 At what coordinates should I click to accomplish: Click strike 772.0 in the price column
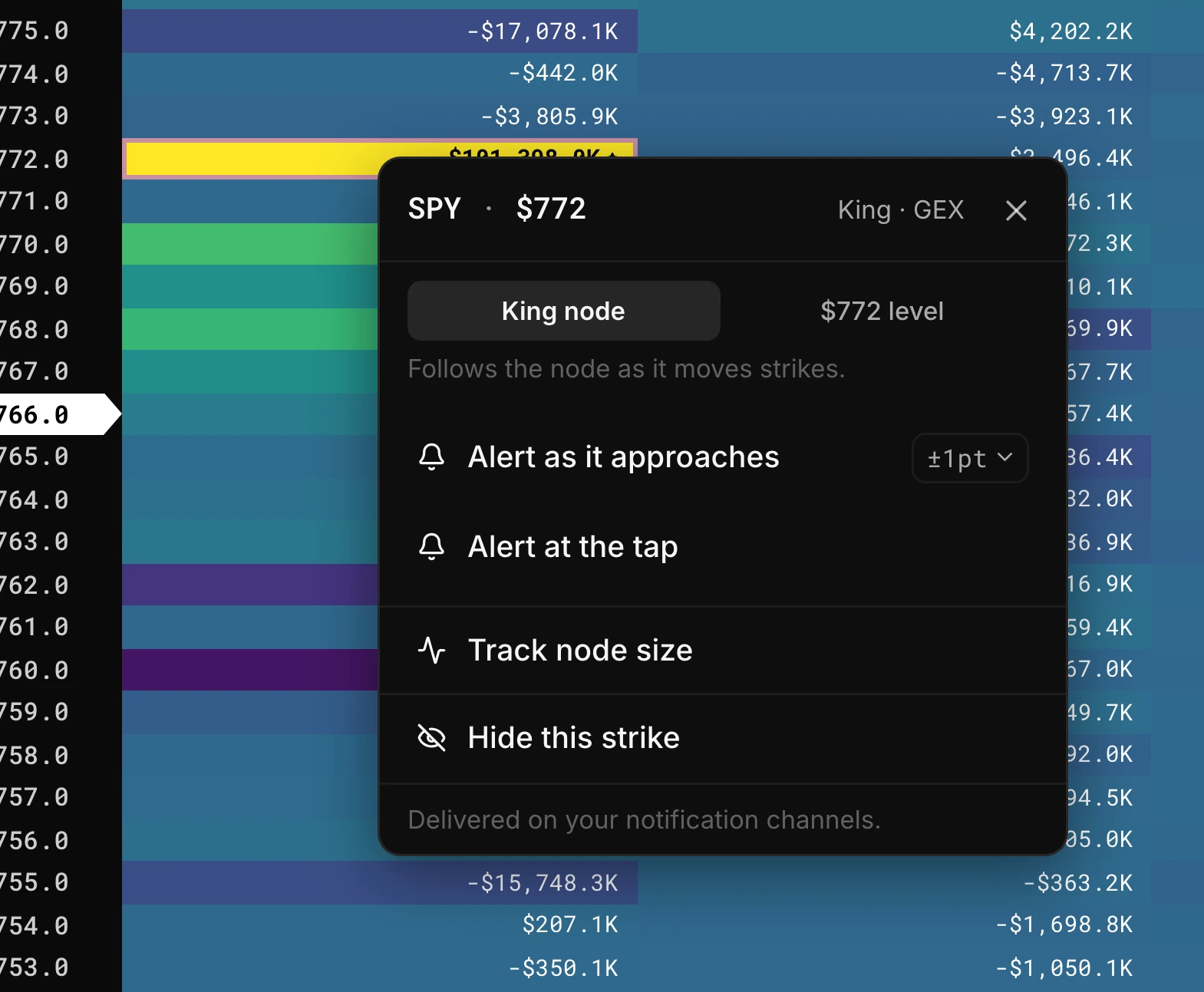[35, 159]
